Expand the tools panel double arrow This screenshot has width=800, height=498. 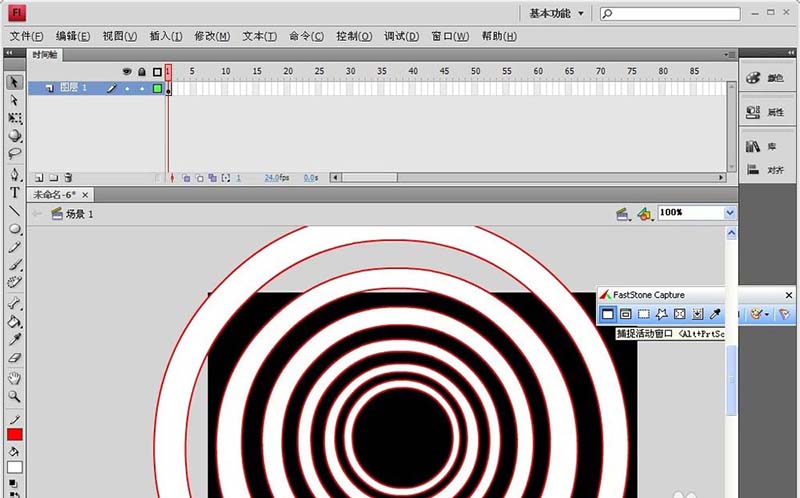[9, 52]
